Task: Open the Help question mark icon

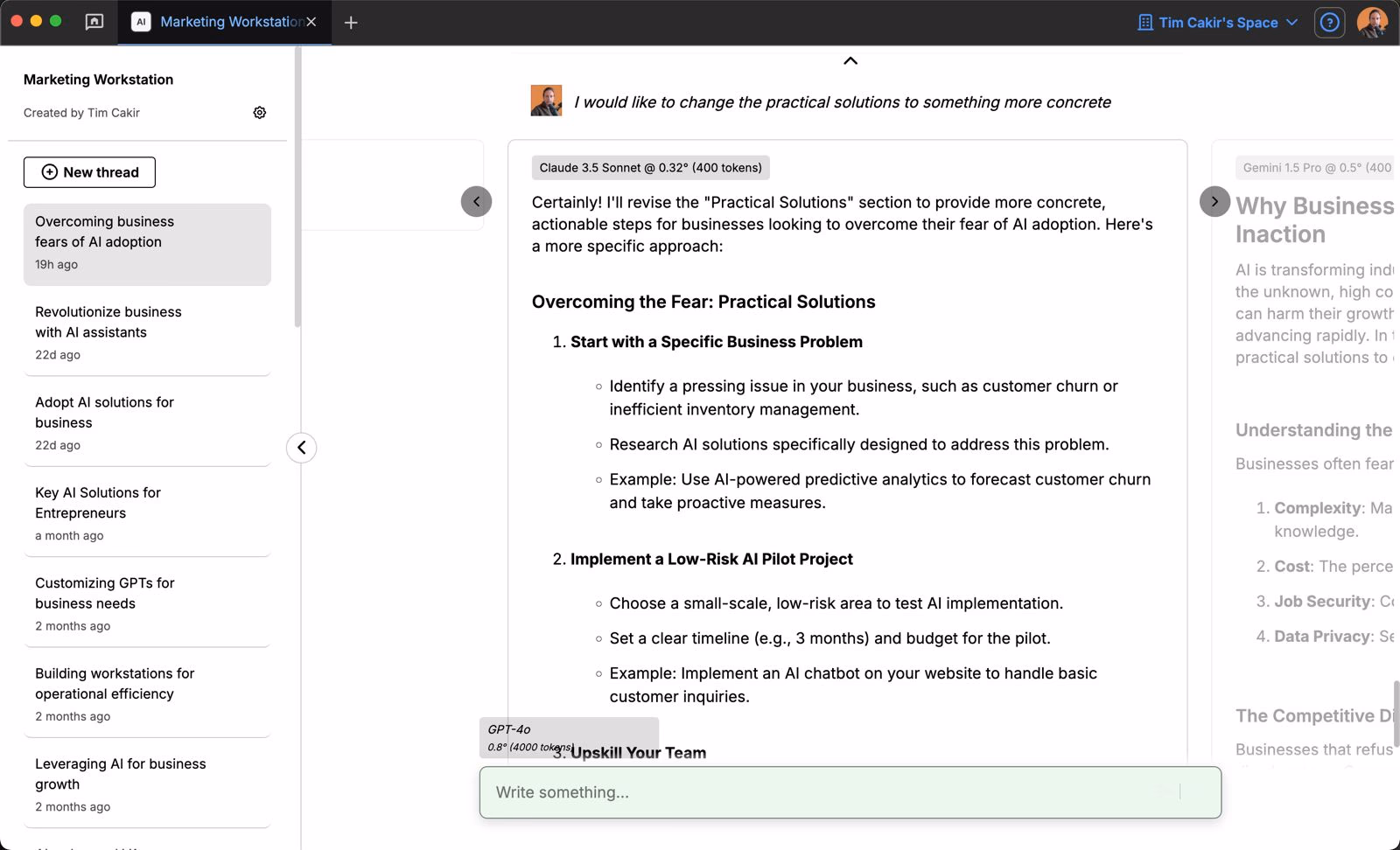Action: [1329, 22]
